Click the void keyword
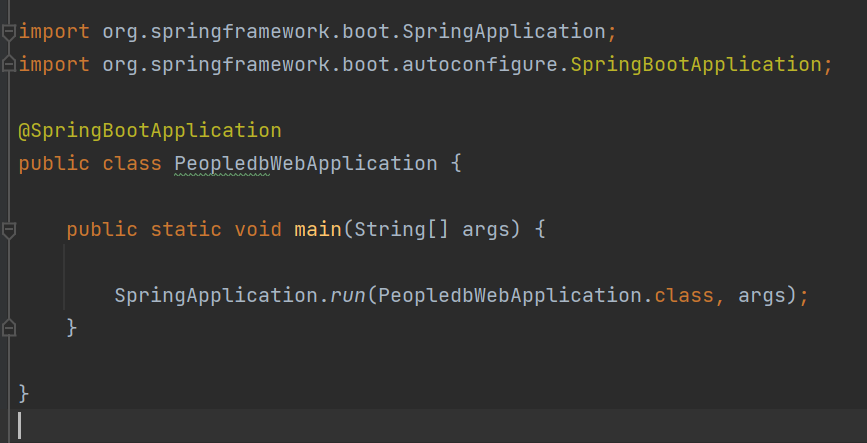Image resolution: width=867 pixels, height=443 pixels. click(258, 229)
